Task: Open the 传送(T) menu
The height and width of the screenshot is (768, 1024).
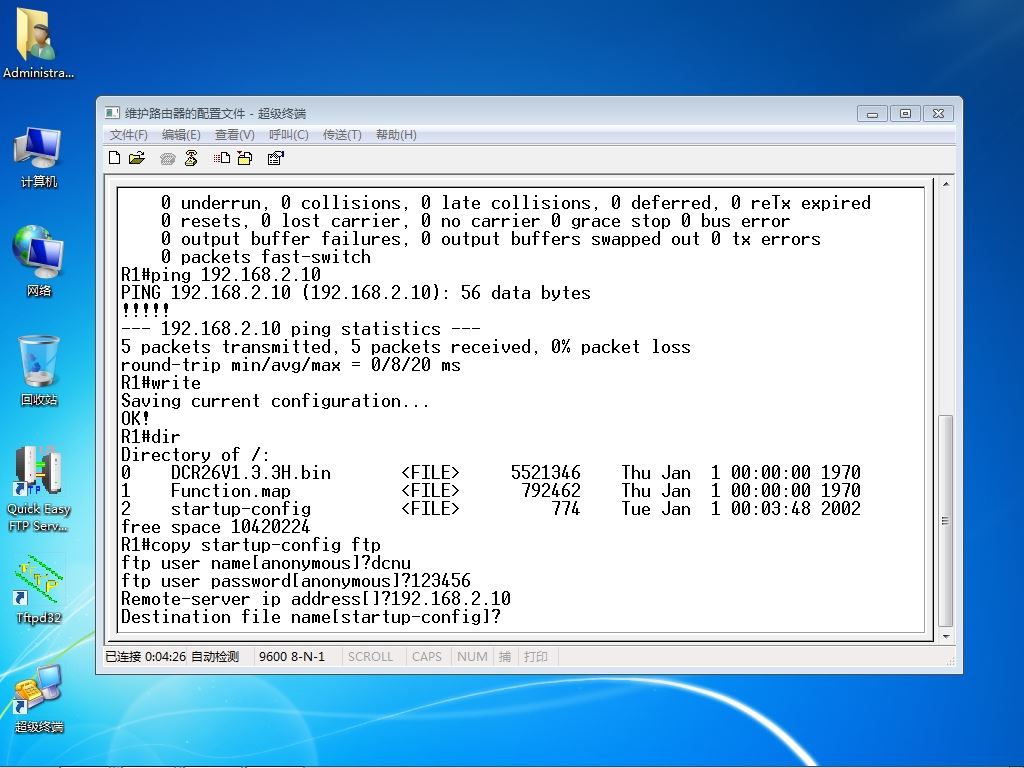Action: click(x=342, y=135)
